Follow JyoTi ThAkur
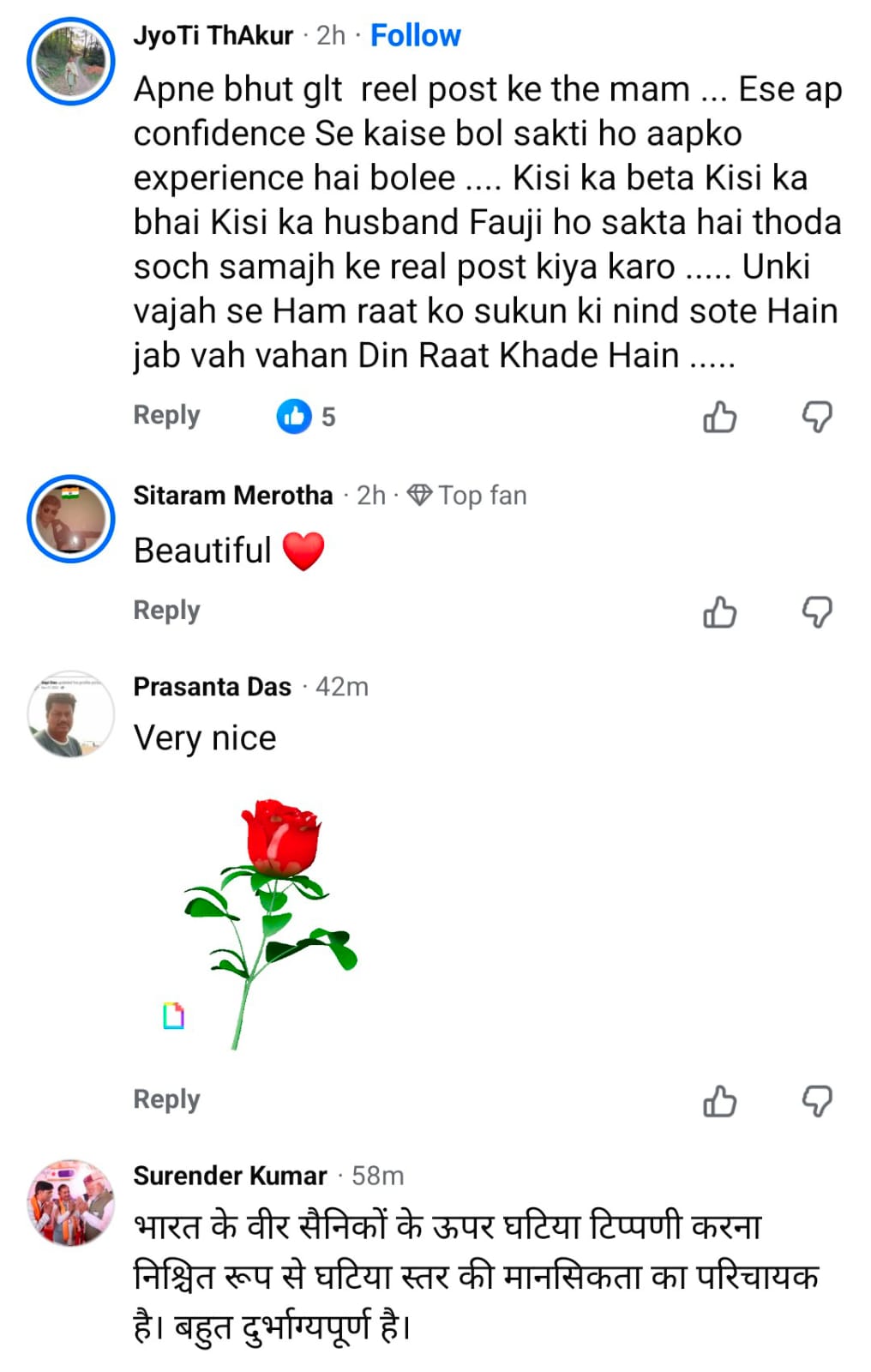Viewport: 871px width, 1372px height. [415, 36]
